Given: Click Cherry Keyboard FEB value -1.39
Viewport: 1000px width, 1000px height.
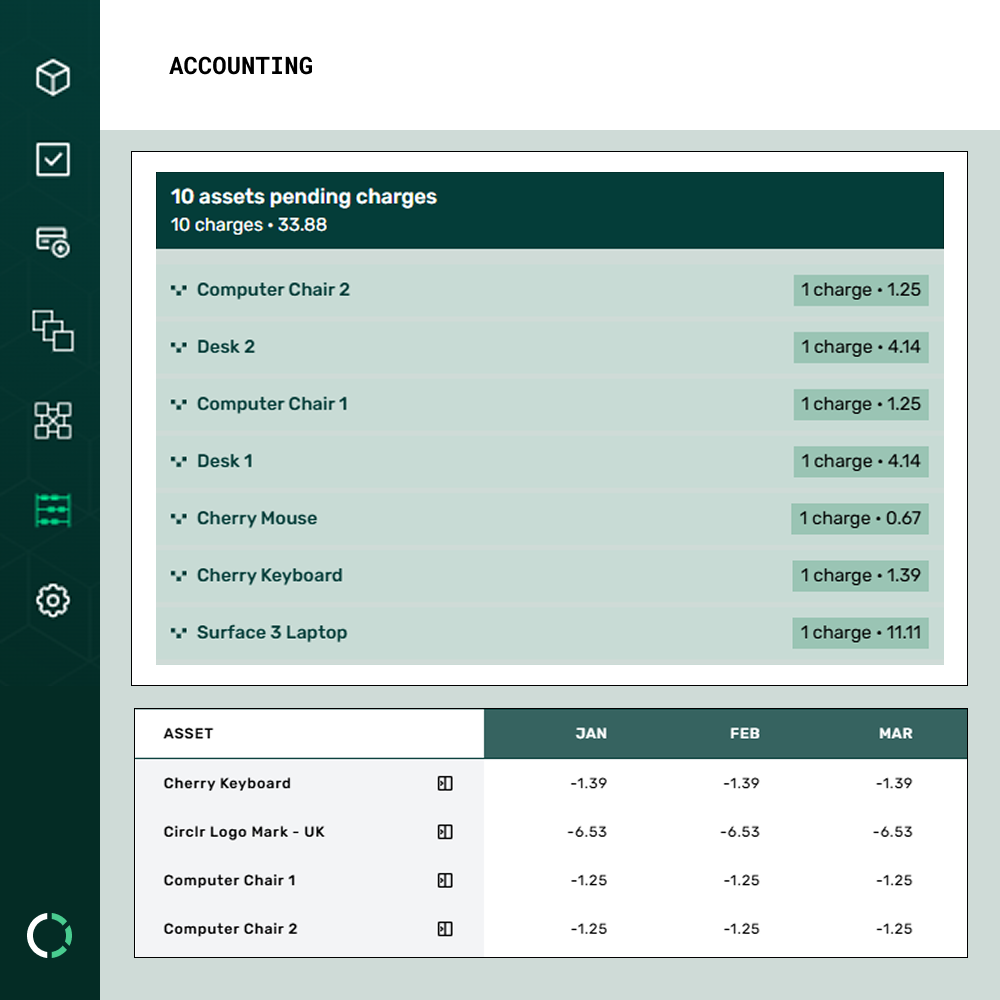Looking at the screenshot, I should [x=741, y=783].
